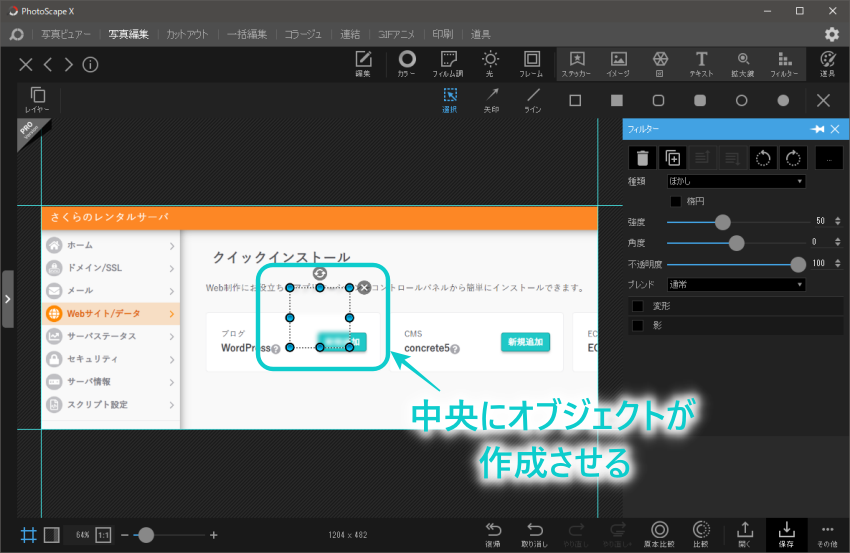This screenshot has width=850, height=553.
Task: Pick the filled rectangle shape
Action: [x=617, y=100]
